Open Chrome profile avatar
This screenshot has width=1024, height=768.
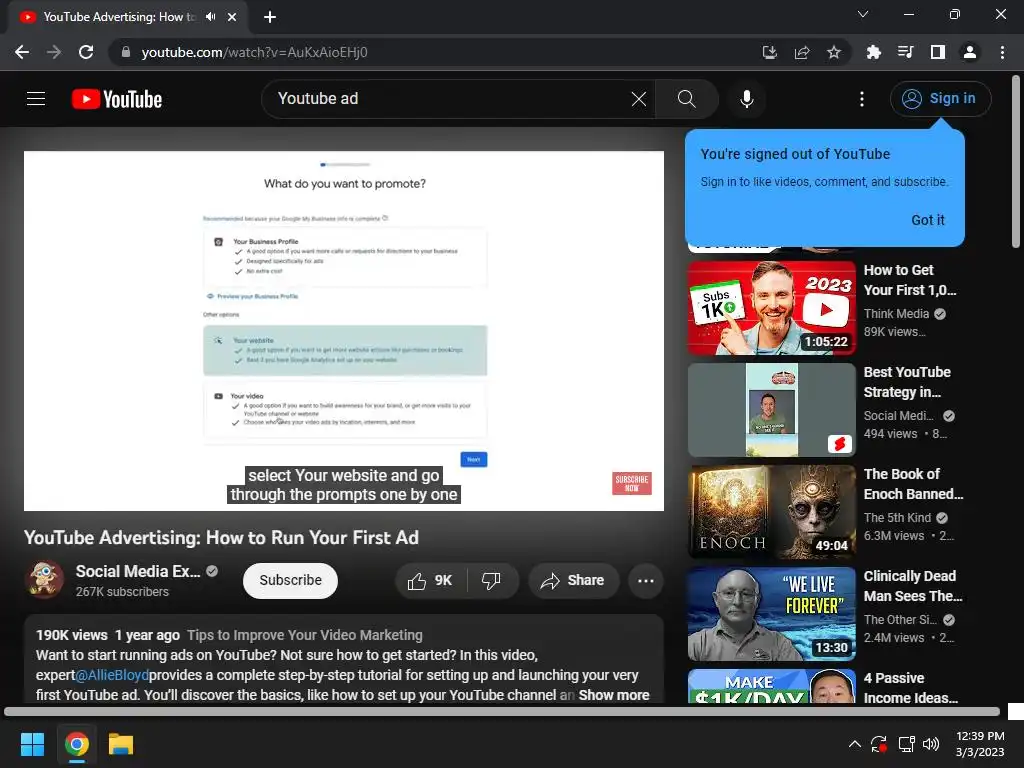[970, 52]
